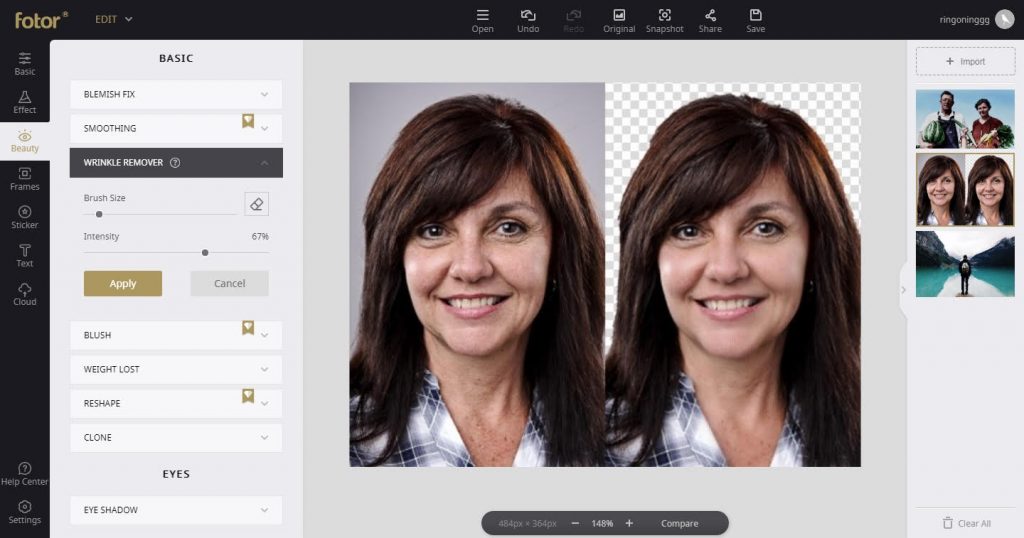This screenshot has width=1024, height=538.
Task: Click the 67% intensity value
Action: click(x=260, y=236)
